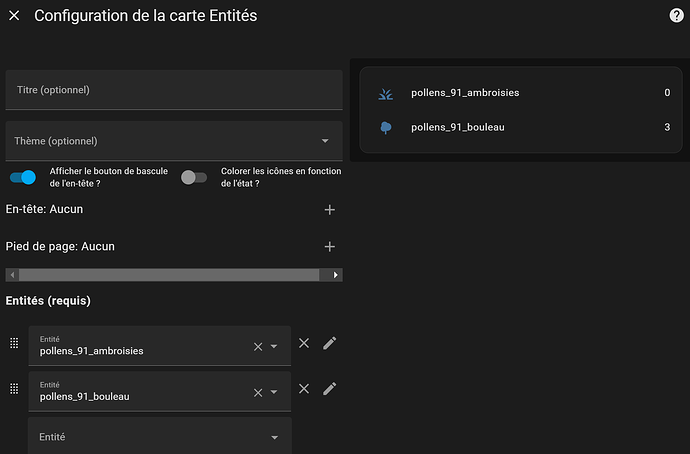Disable the header toggle button switch
This screenshot has height=454, width=690.
(x=23, y=177)
